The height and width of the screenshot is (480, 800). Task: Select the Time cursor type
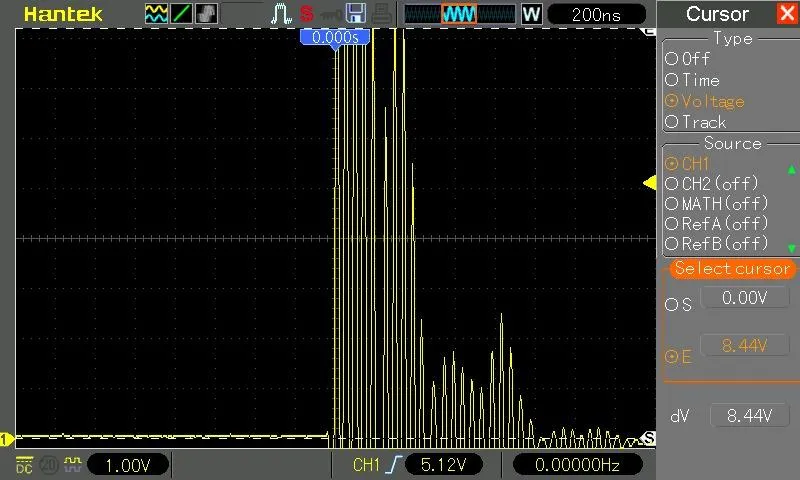coord(692,80)
